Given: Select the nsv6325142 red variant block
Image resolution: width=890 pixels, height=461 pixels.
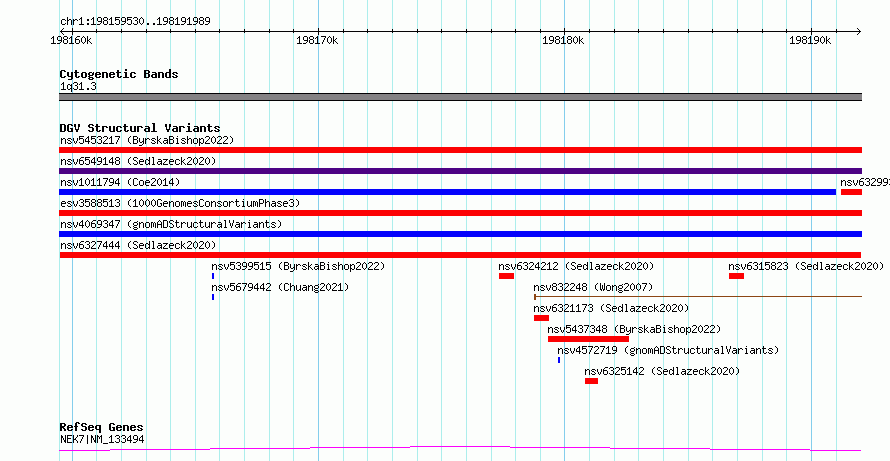Looking at the screenshot, I should click(x=591, y=381).
